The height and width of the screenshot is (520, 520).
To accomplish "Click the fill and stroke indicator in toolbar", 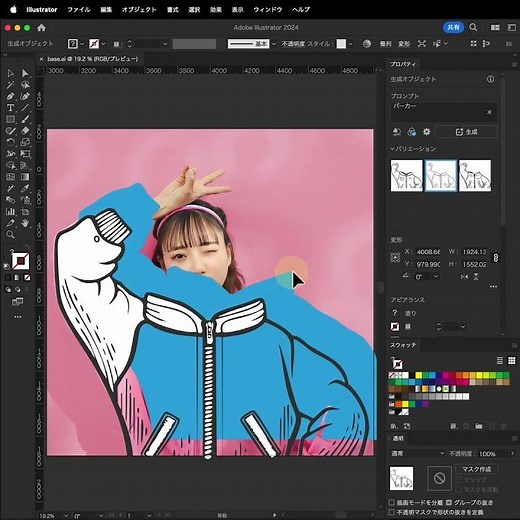I will [20, 261].
